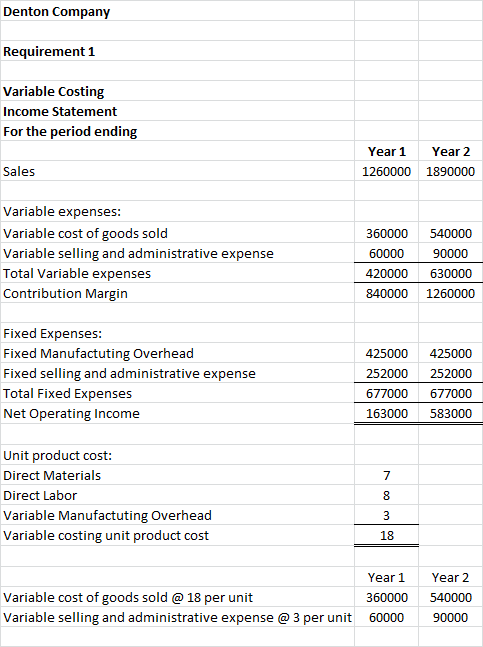Select the 'For the period ending' cell
Screen dimensions: 483x647
pos(177,131)
